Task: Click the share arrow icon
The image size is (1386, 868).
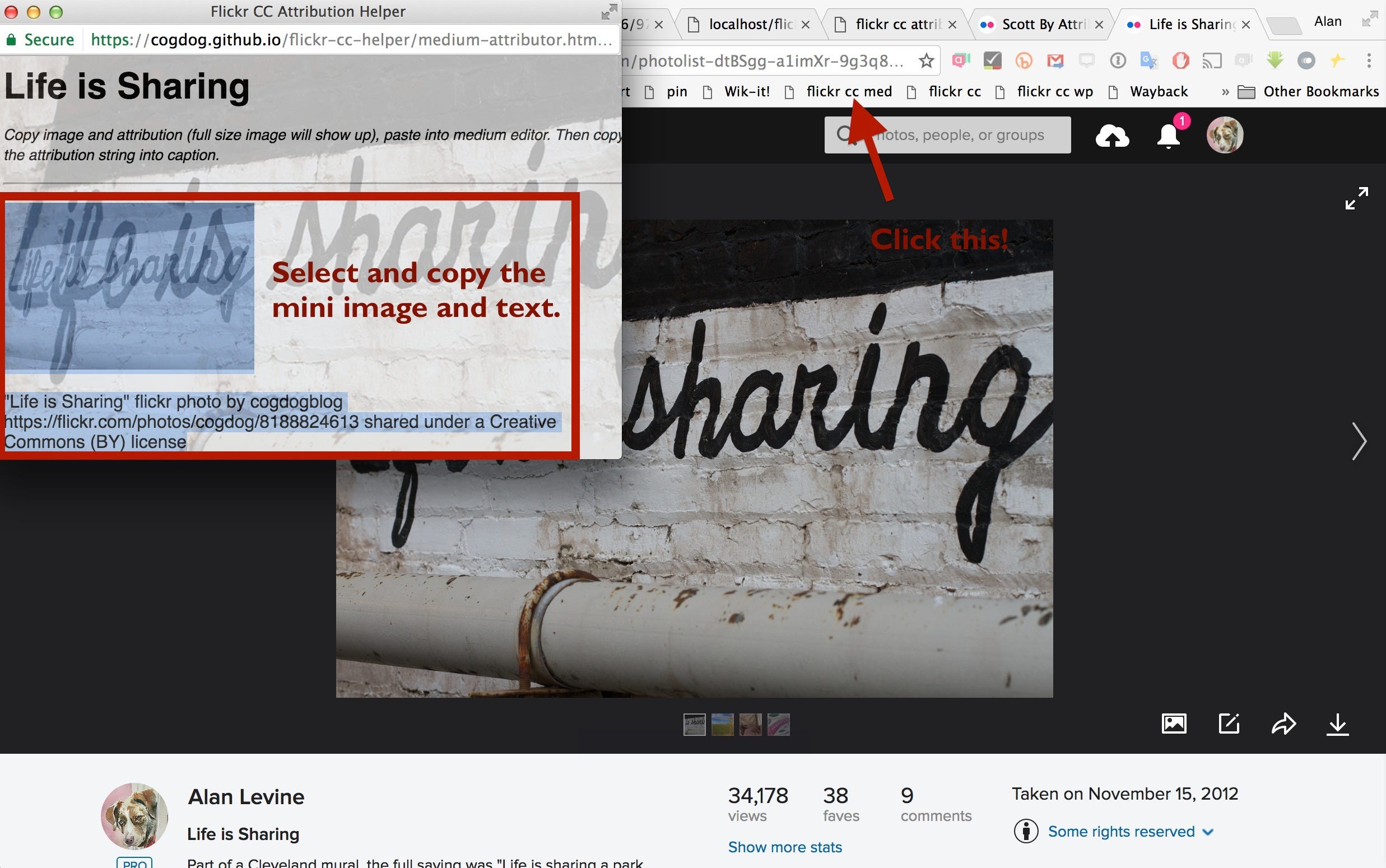Action: (1283, 724)
